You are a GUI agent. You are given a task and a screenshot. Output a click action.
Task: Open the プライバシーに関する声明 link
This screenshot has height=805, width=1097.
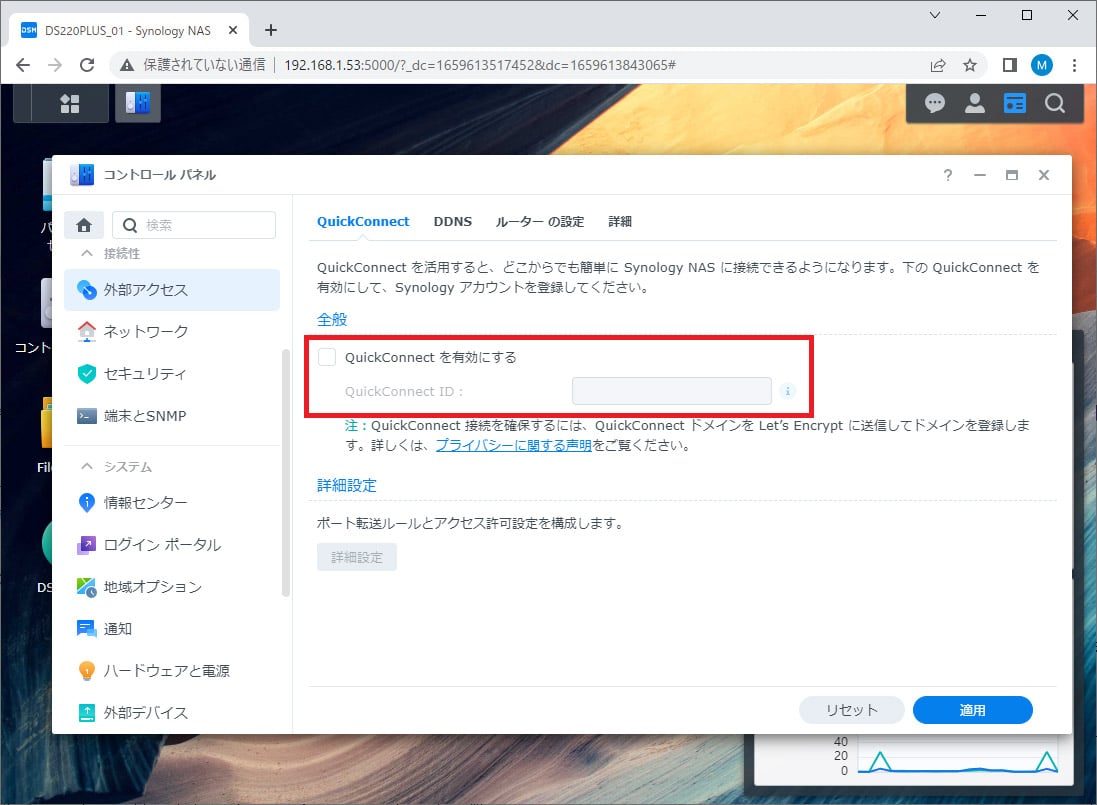coord(514,445)
